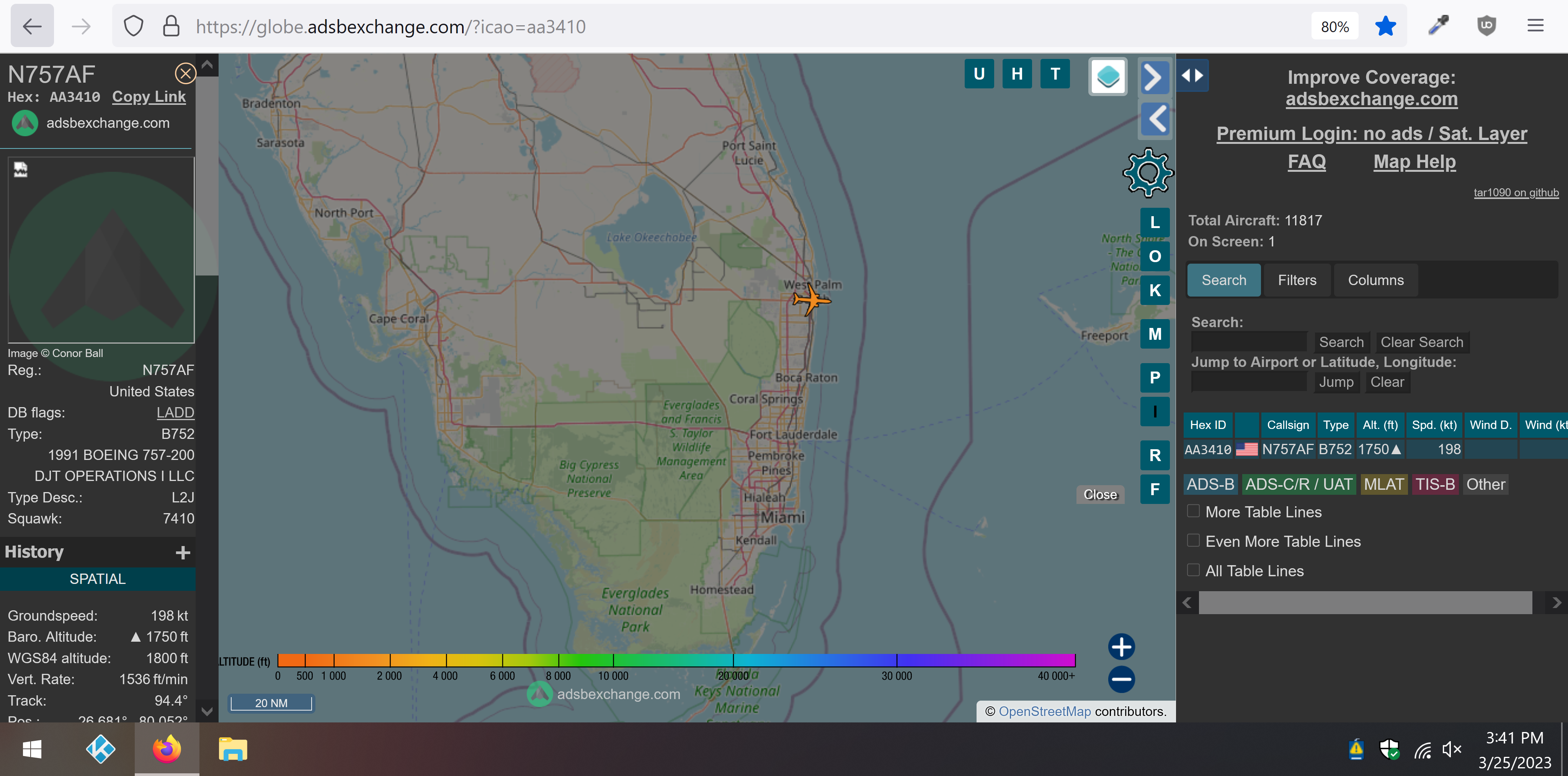The width and height of the screenshot is (1568, 776).
Task: Open aircraft photo thumbnail by Conor Ball
Action: tap(101, 249)
